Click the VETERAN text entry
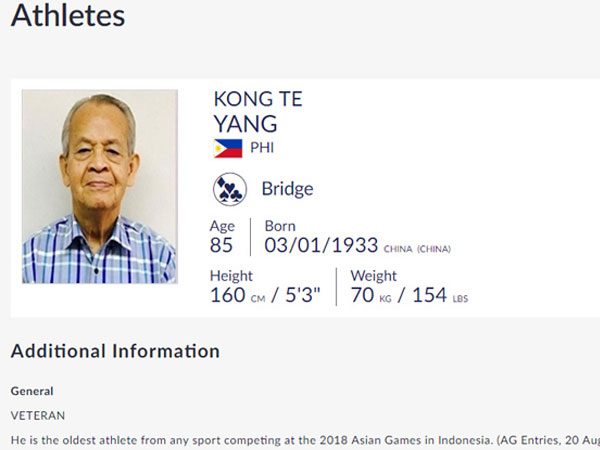This screenshot has width=600, height=450. coord(38,416)
